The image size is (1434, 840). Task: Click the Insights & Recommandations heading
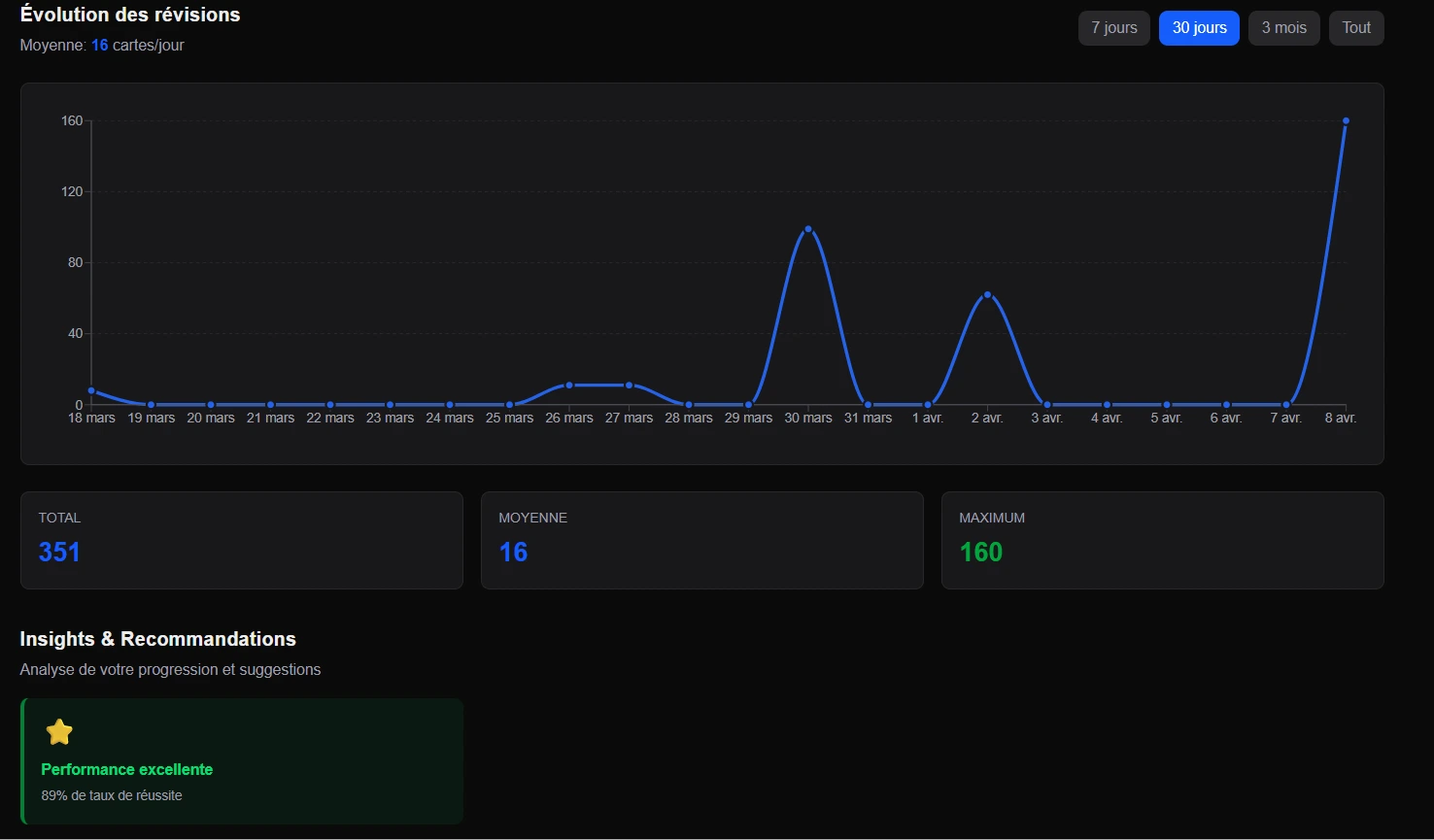coord(157,639)
